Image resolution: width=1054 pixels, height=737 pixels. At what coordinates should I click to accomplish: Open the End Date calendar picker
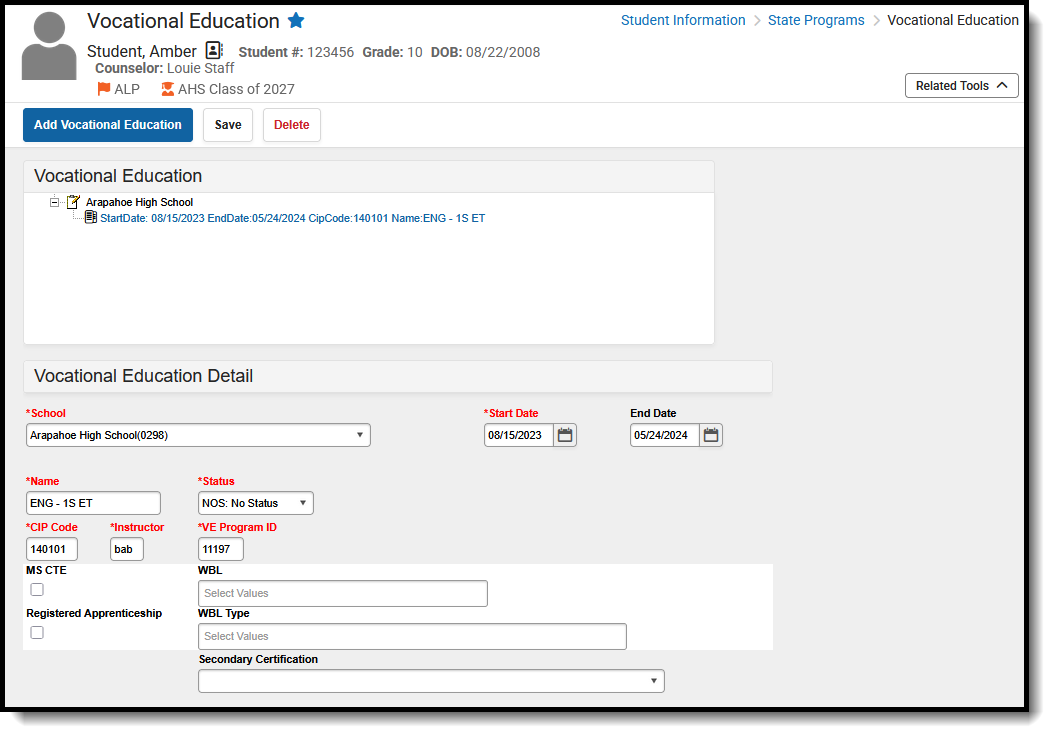(711, 435)
